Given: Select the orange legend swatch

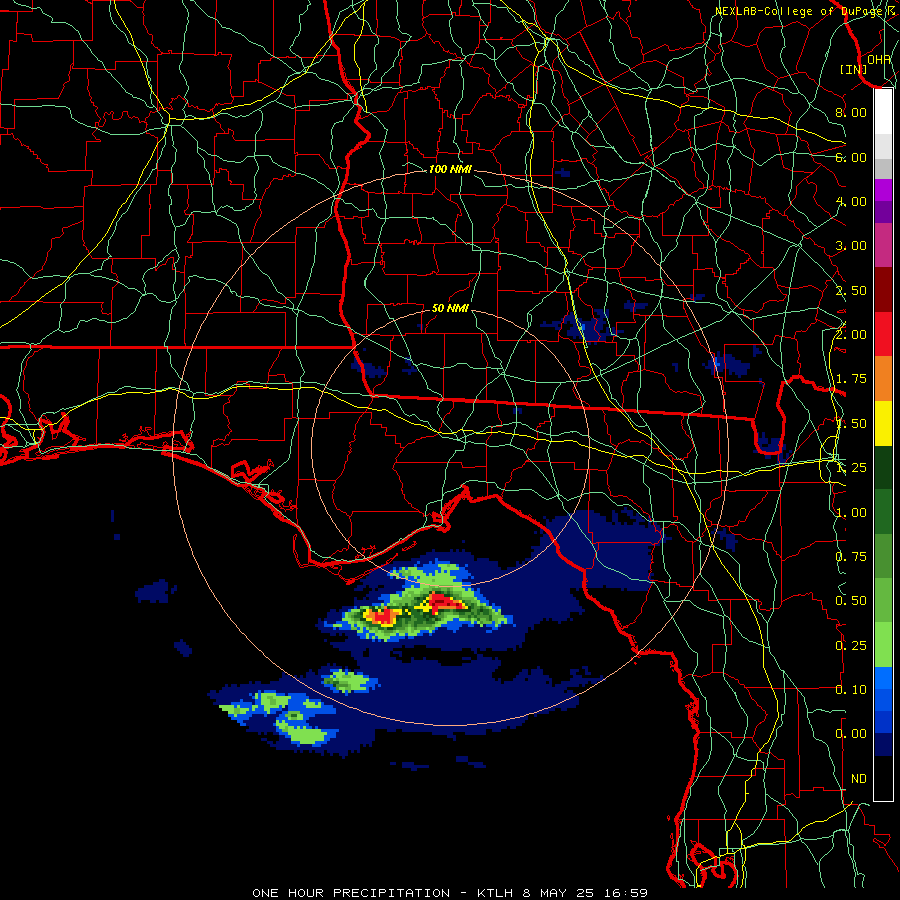Looking at the screenshot, I should 883,379.
